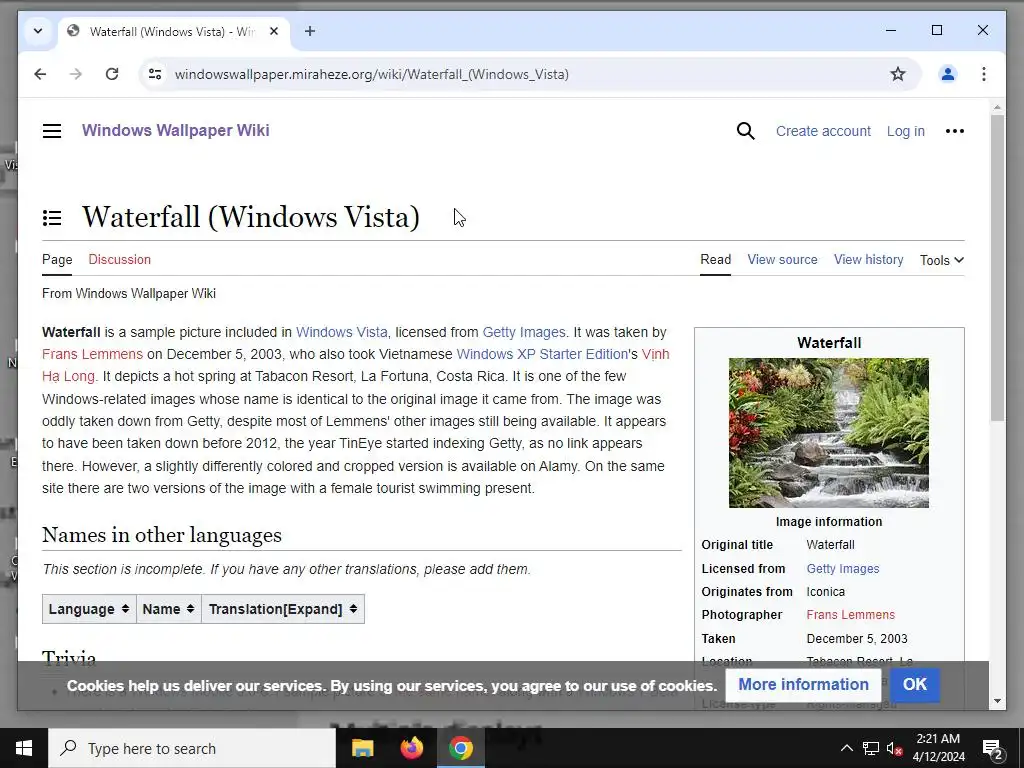The width and height of the screenshot is (1024, 768).
Task: Open the View history tab
Action: click(869, 259)
